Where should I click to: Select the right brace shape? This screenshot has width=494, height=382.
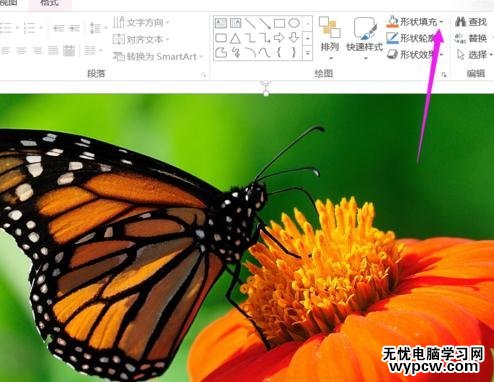[x=294, y=52]
